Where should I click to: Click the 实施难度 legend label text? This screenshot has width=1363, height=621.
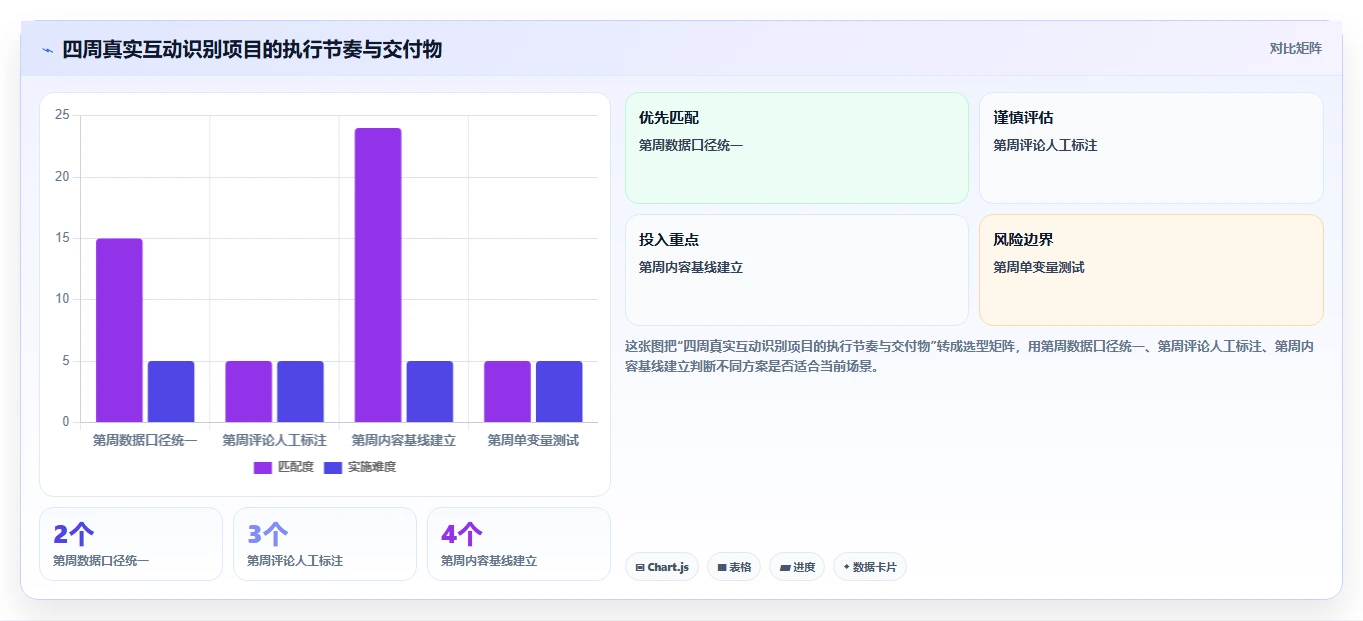pos(372,467)
